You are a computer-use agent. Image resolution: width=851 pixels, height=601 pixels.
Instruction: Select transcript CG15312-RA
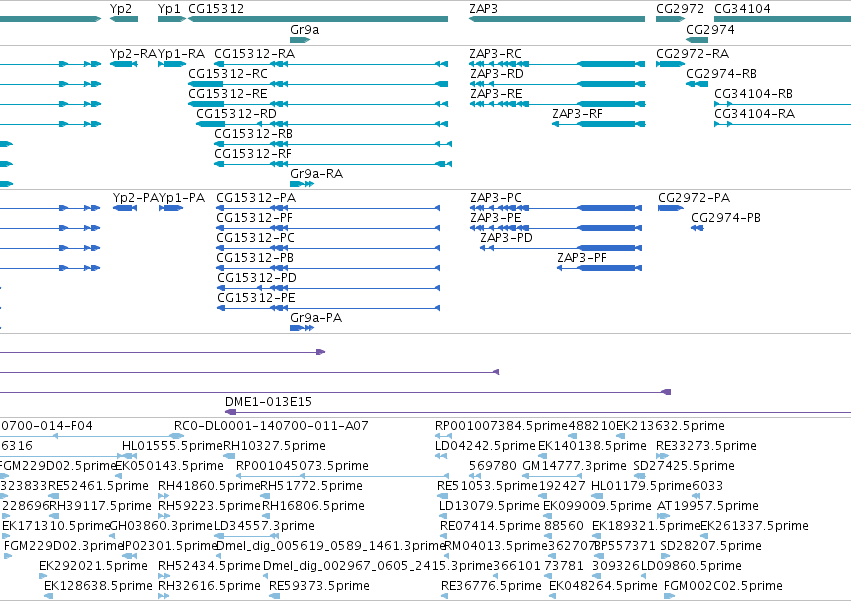tap(255, 54)
